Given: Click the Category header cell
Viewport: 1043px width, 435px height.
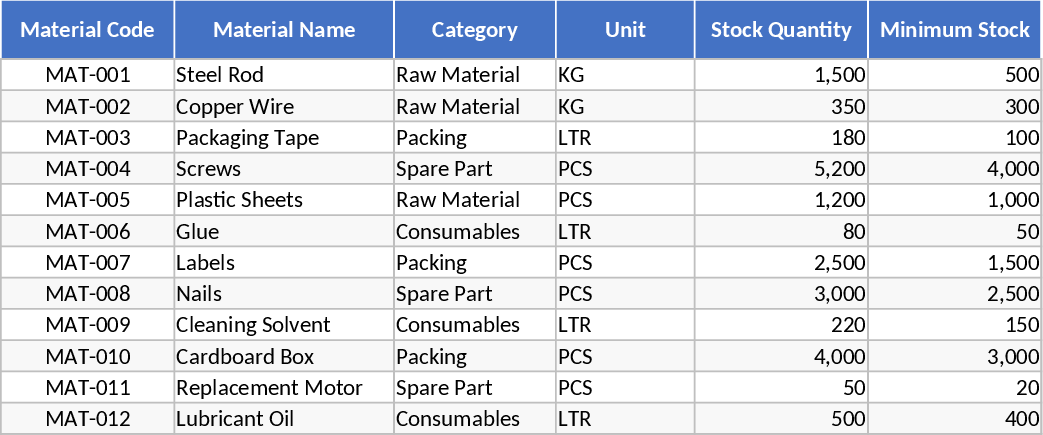Looking at the screenshot, I should (475, 30).
